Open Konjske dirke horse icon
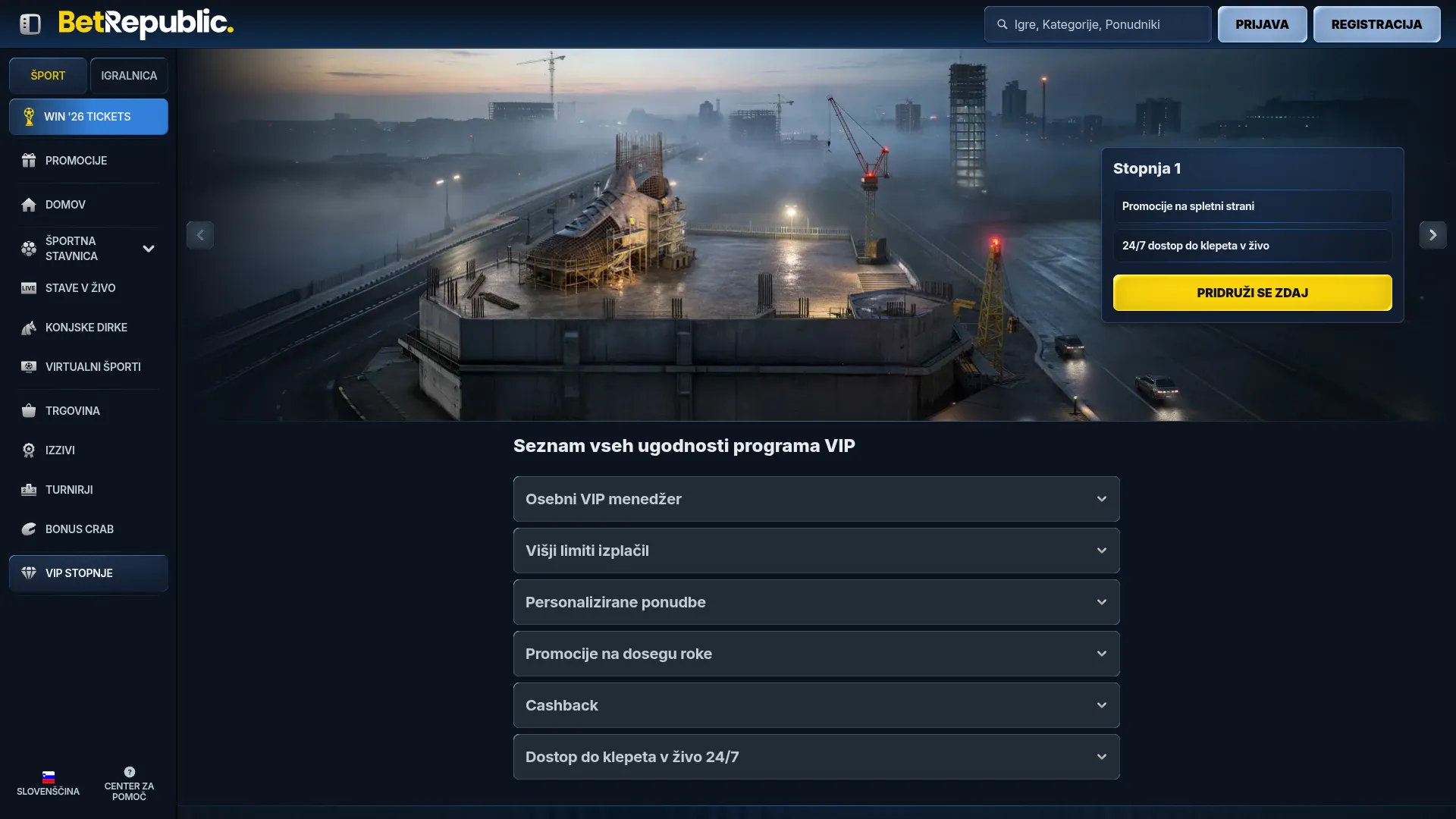This screenshot has width=1456, height=819. (29, 328)
